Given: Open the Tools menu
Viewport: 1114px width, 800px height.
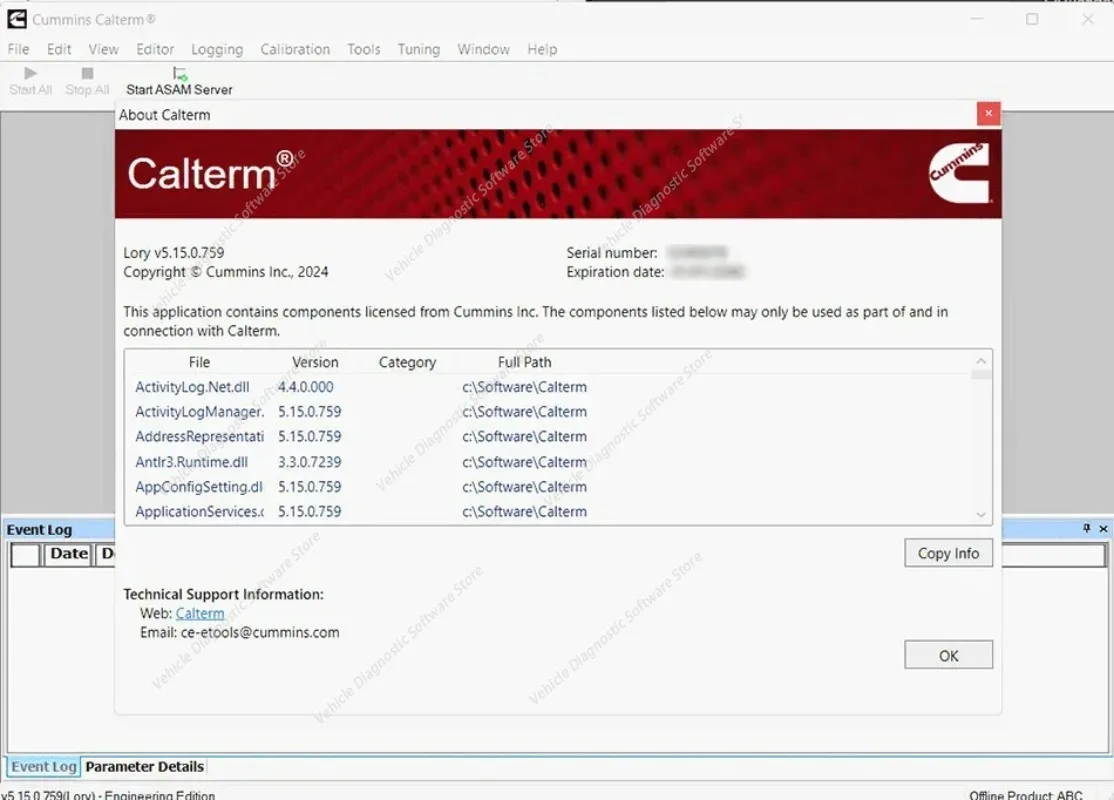Looking at the screenshot, I should (363, 49).
